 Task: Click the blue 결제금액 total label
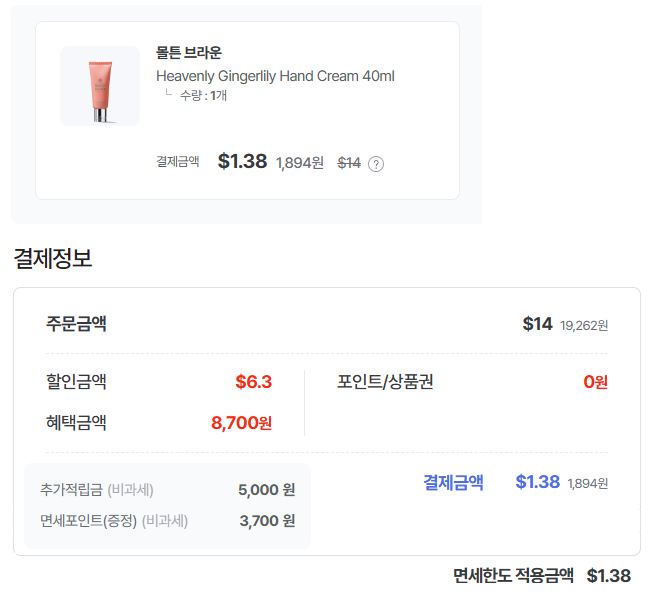(x=453, y=482)
